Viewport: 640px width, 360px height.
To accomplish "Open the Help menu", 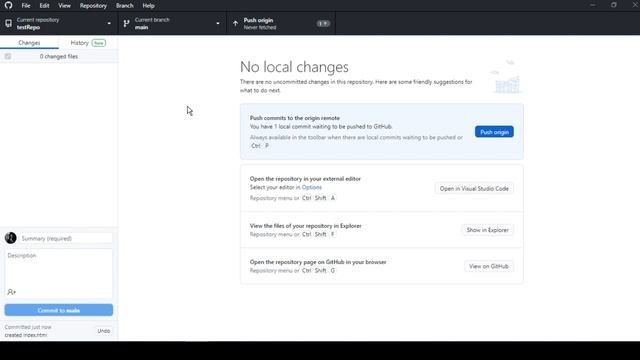I will [148, 6].
